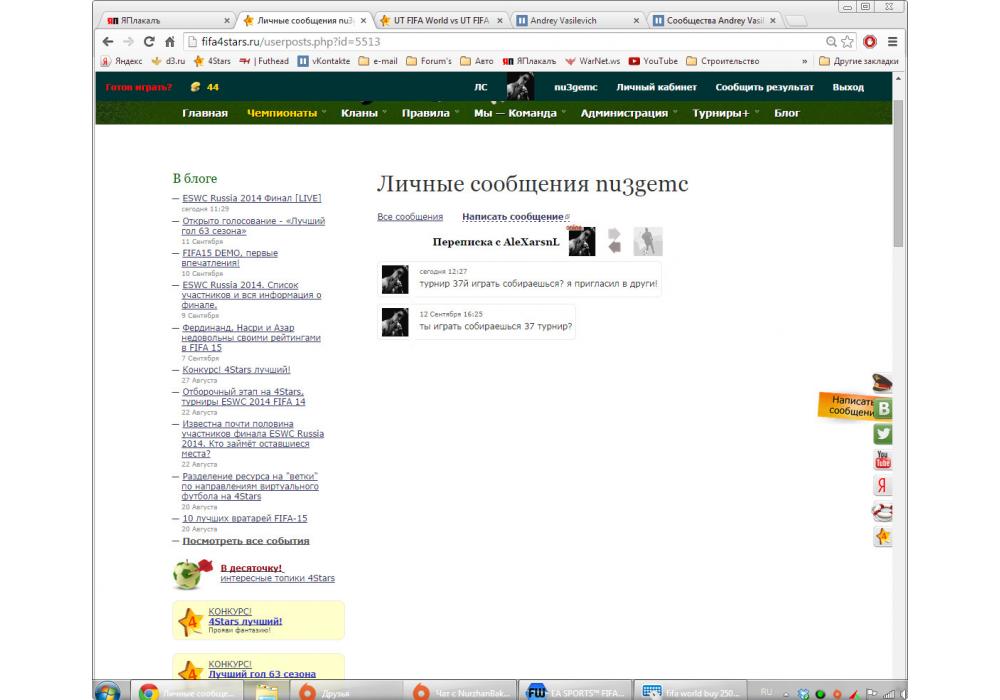Open the Chrome menu hamburger icon
The image size is (1000, 700).
point(892,42)
